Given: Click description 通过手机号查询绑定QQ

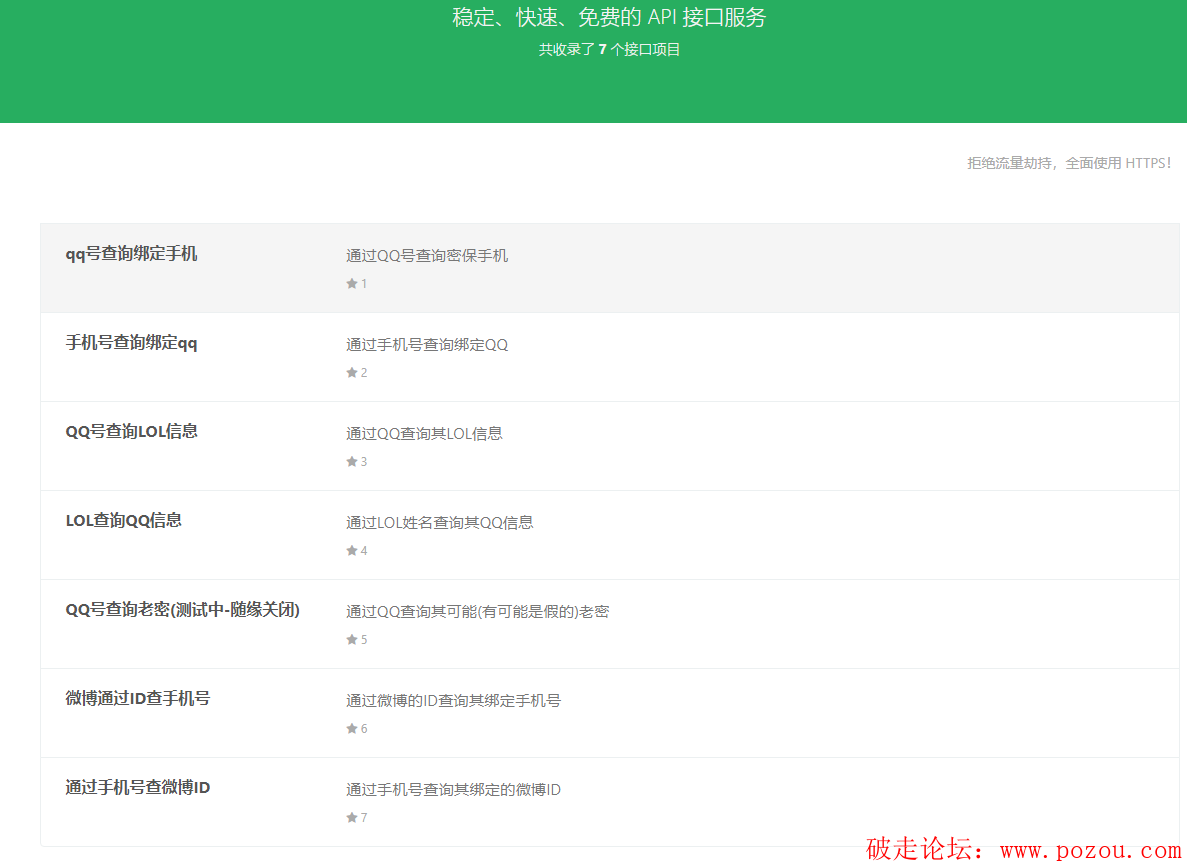Looking at the screenshot, I should click(x=427, y=345).
